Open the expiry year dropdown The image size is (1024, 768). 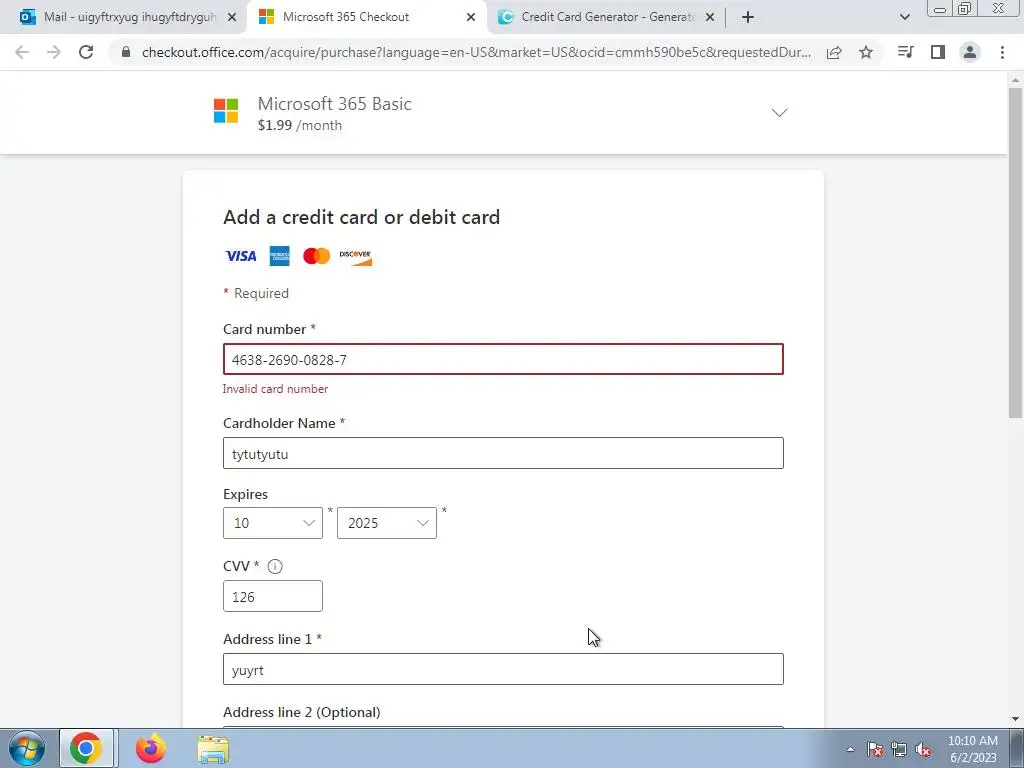387,523
